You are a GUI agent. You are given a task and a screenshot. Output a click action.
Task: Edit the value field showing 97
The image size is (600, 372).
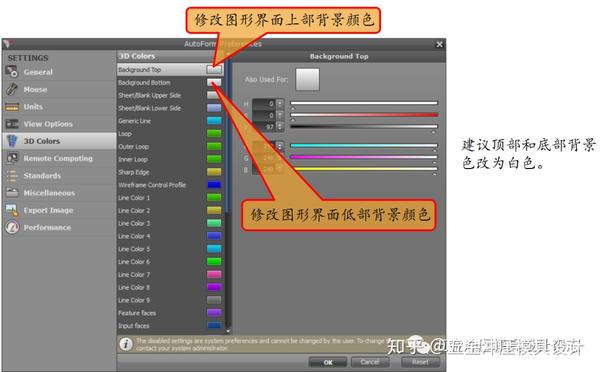[x=264, y=127]
